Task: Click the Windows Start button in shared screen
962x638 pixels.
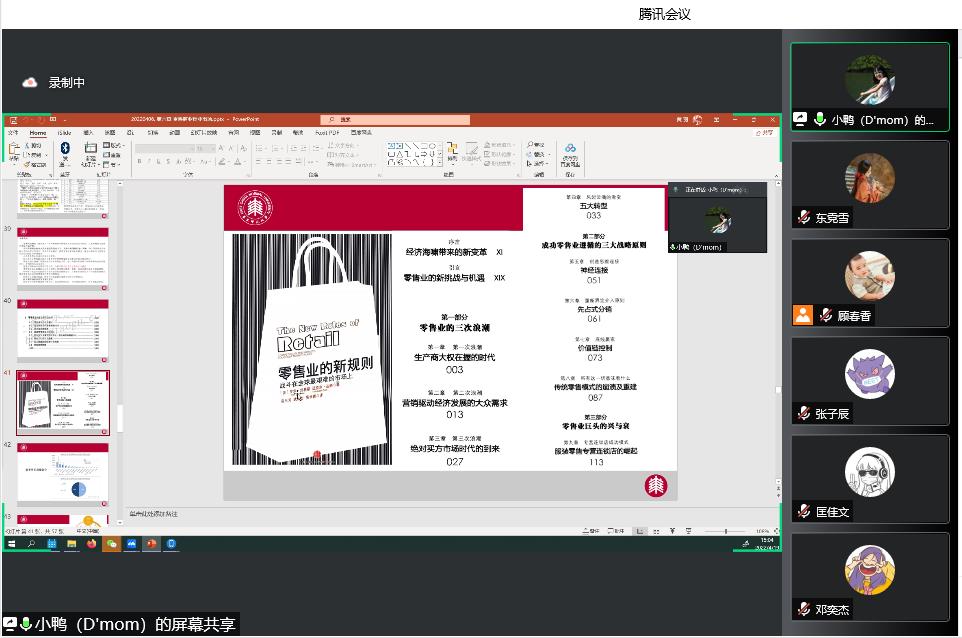Action: 12,544
